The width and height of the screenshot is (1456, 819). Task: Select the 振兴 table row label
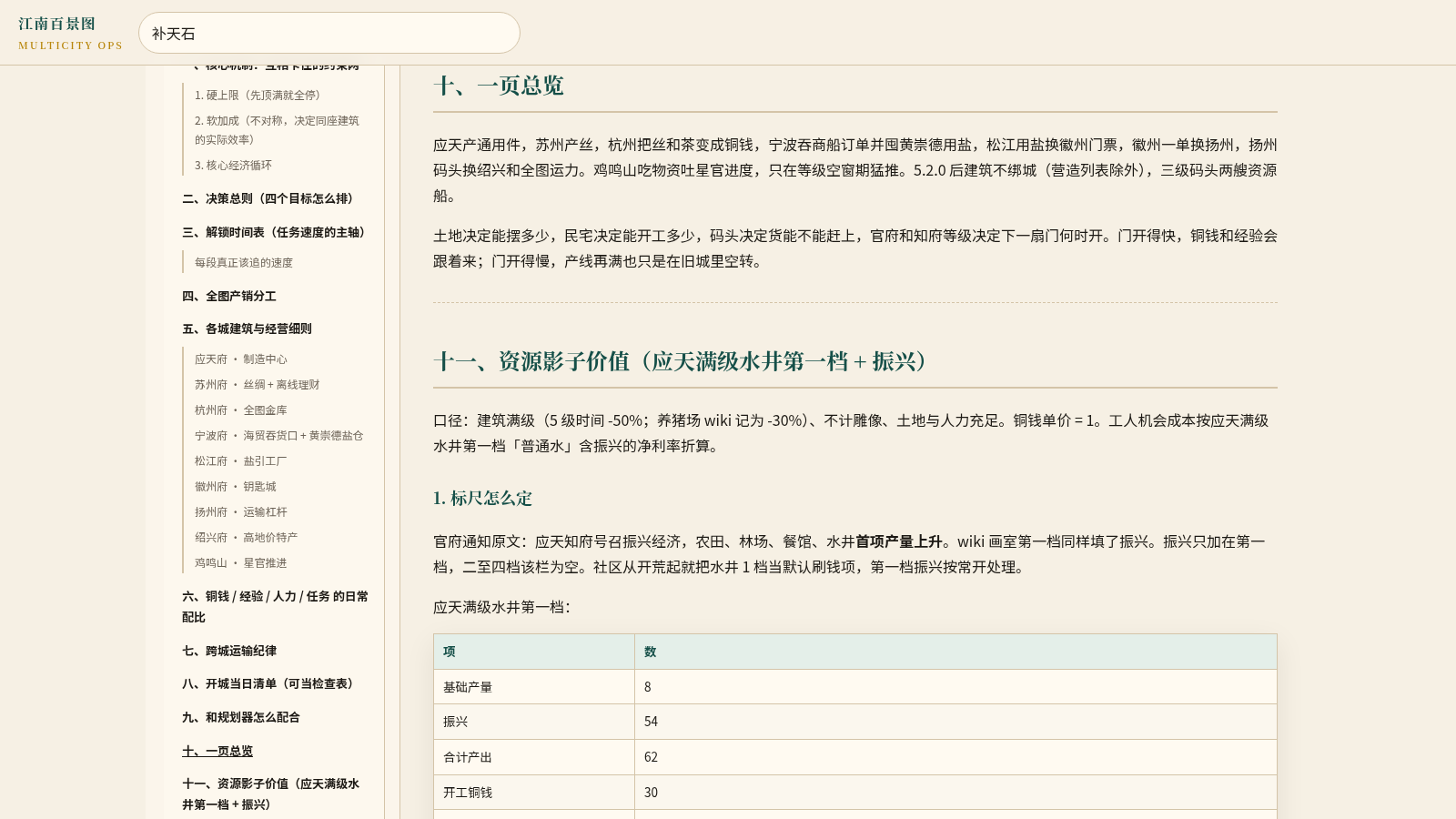click(x=534, y=722)
